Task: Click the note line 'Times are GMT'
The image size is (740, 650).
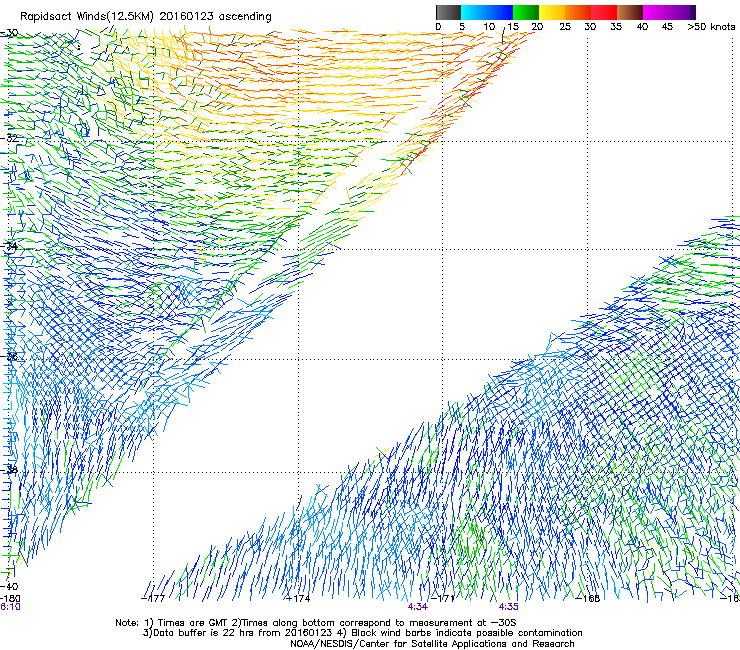Action: (193, 623)
